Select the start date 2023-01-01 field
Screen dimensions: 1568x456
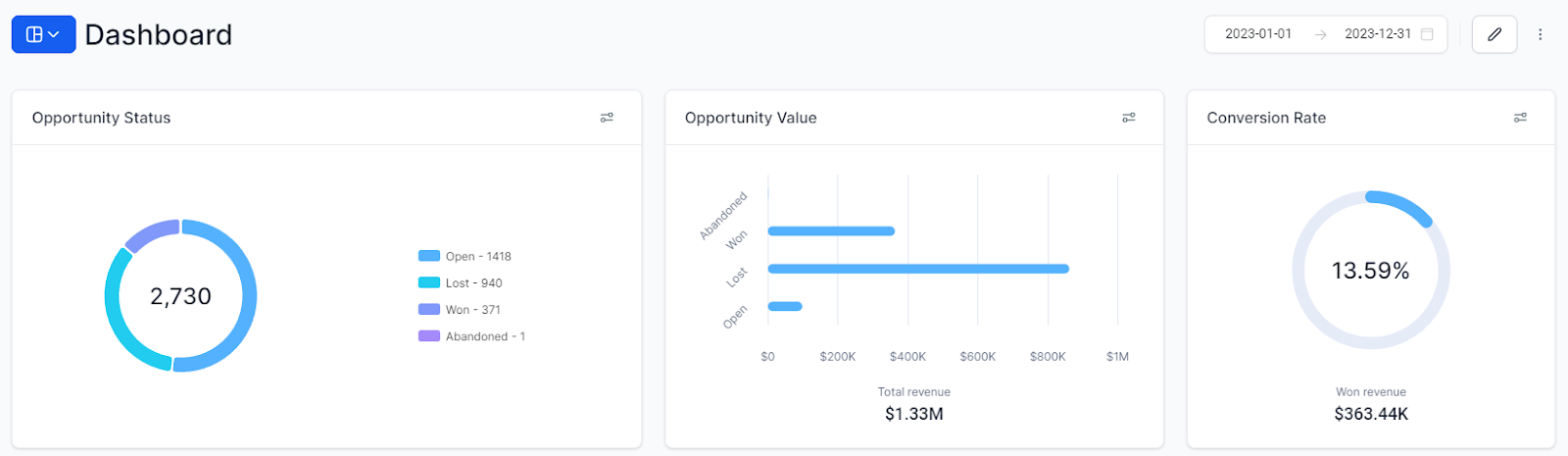[x=1258, y=33]
